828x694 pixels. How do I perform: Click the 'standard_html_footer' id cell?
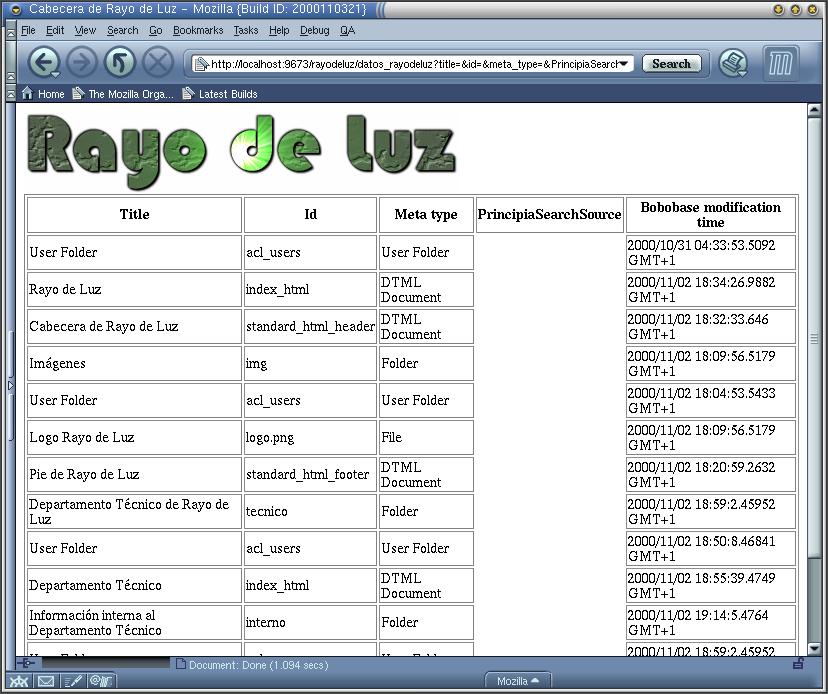pos(310,474)
